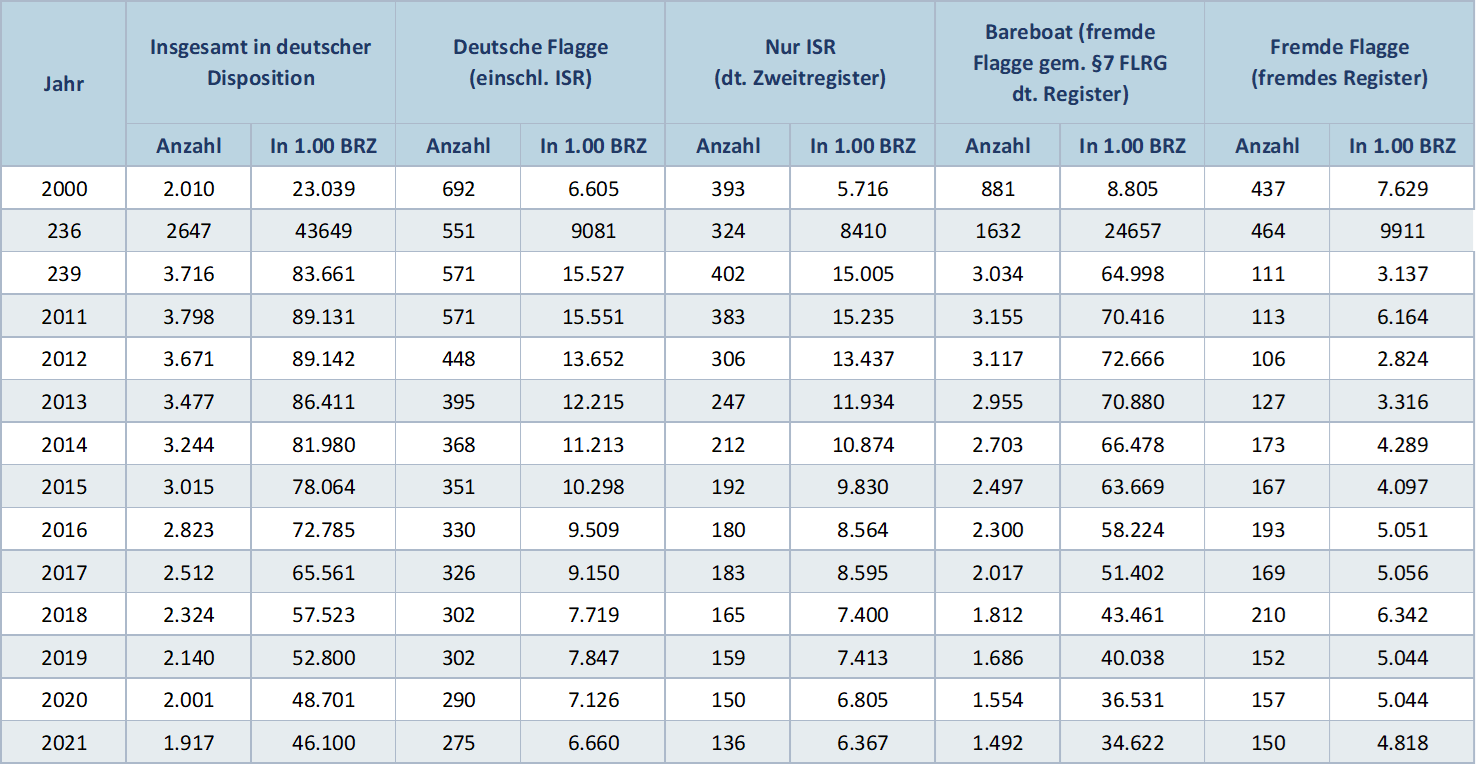Screen dimensions: 1476x765
Task: Click the value "15.527"
Action: [x=594, y=274]
